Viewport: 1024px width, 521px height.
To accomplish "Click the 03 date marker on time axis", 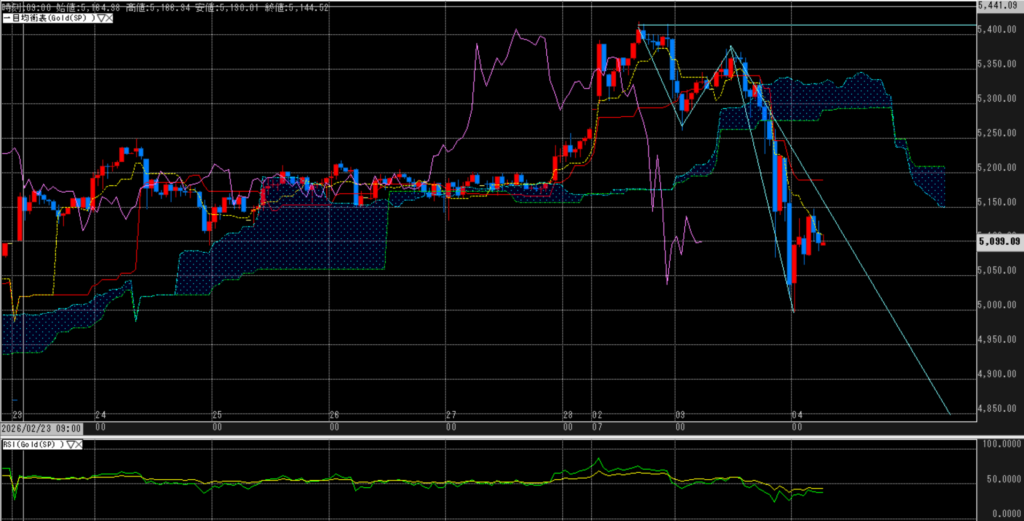I will pos(680,414).
